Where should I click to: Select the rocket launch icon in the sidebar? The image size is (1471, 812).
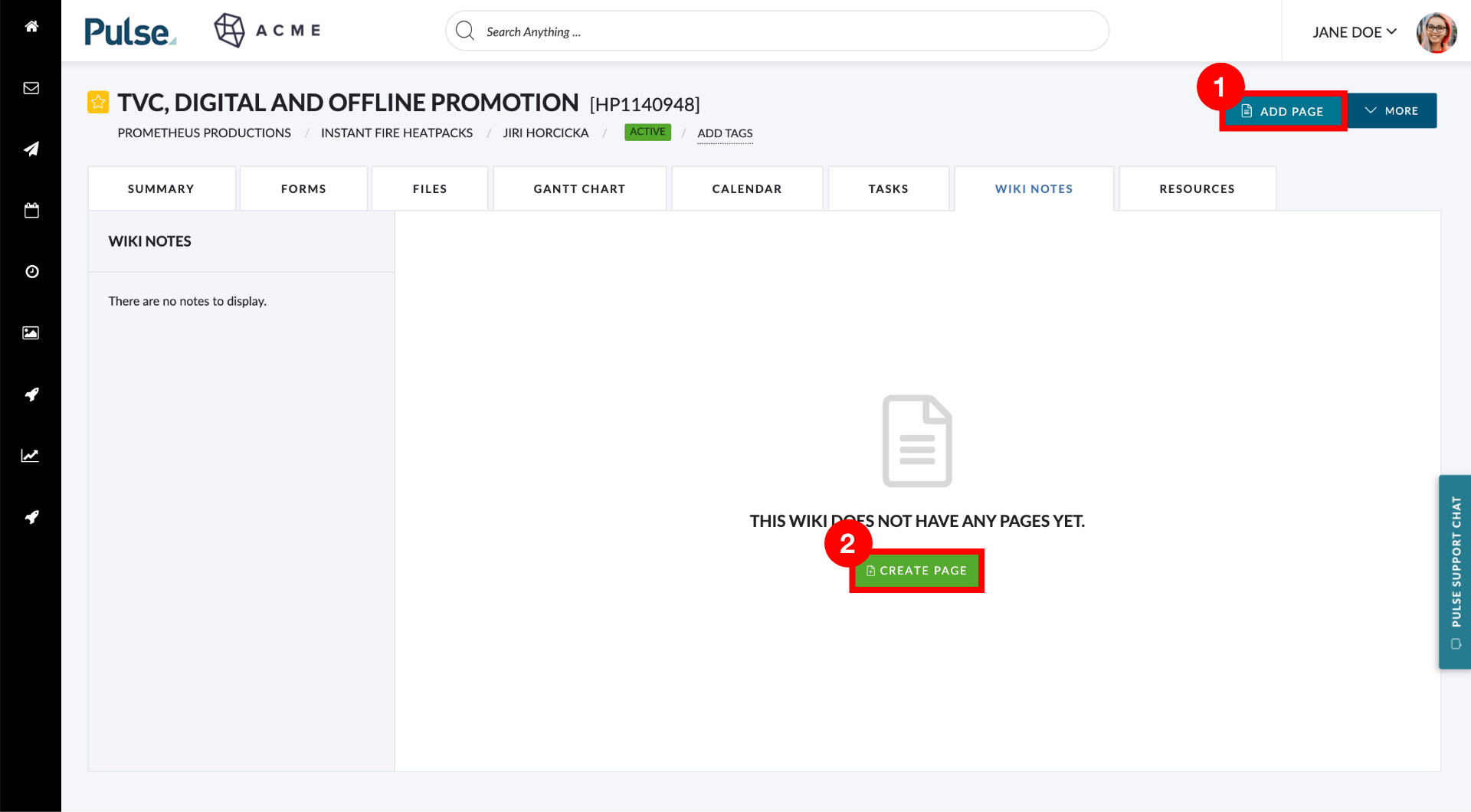(31, 394)
